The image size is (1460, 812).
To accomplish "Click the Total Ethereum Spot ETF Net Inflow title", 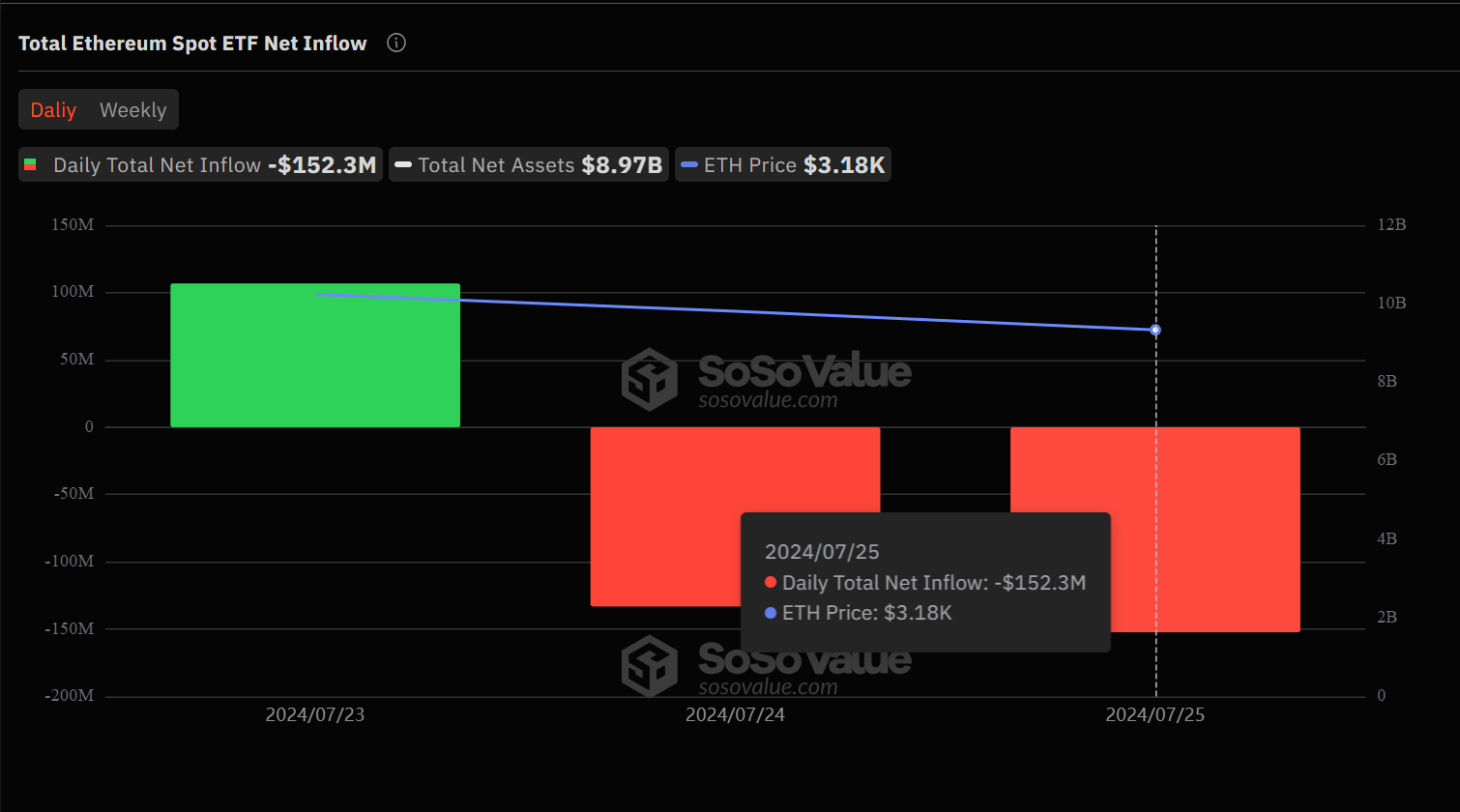I will tap(192, 43).
